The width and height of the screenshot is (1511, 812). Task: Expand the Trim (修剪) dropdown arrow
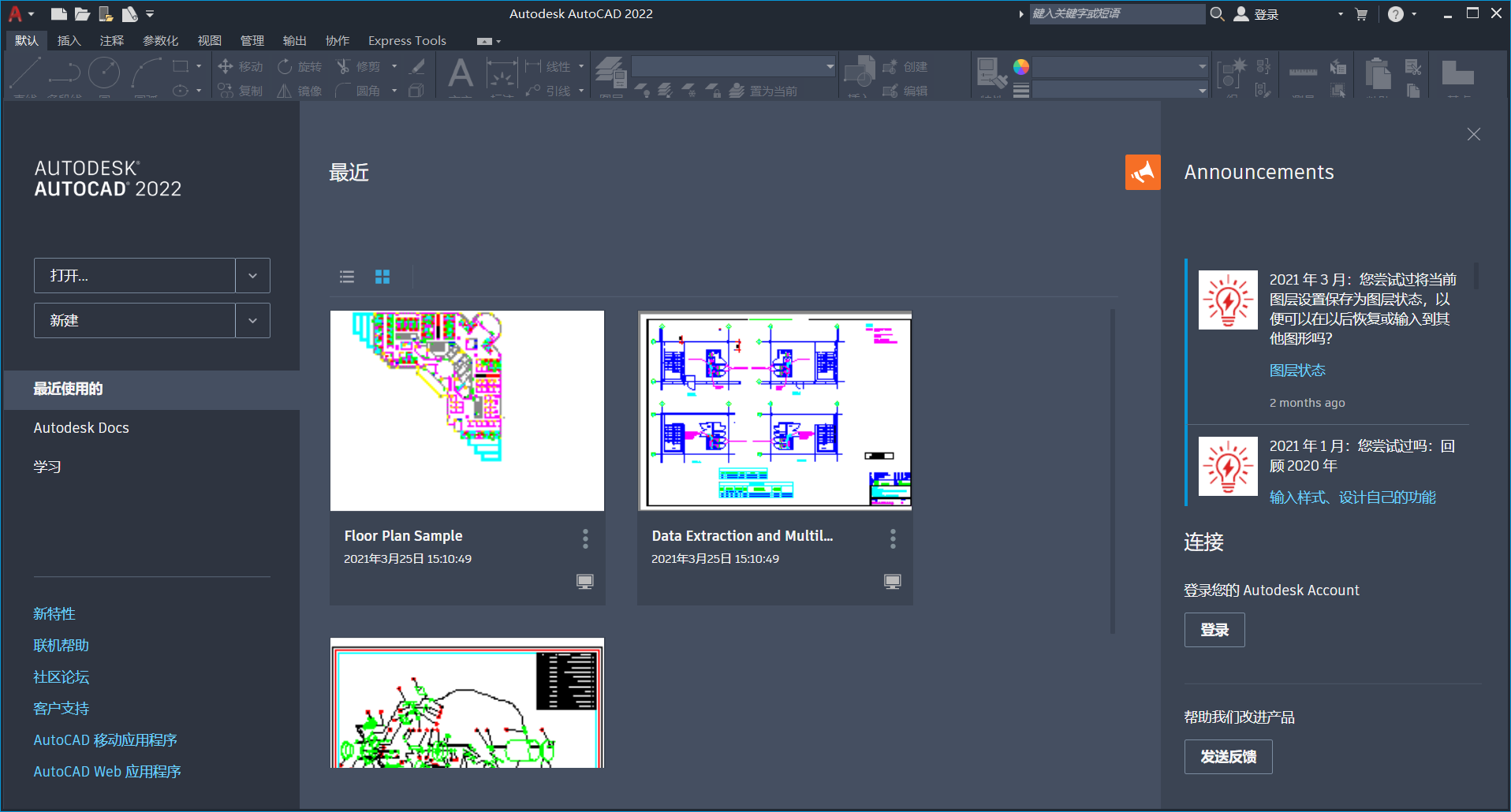pyautogui.click(x=394, y=66)
